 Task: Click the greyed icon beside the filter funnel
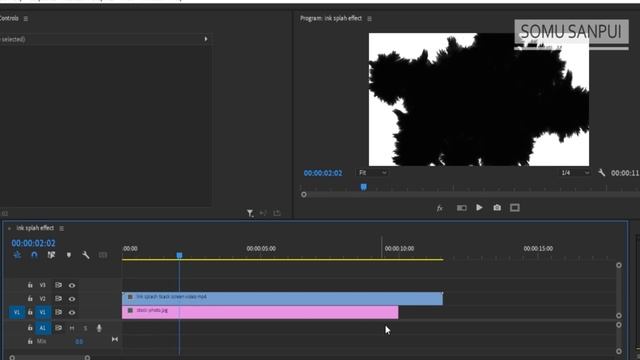click(x=263, y=213)
